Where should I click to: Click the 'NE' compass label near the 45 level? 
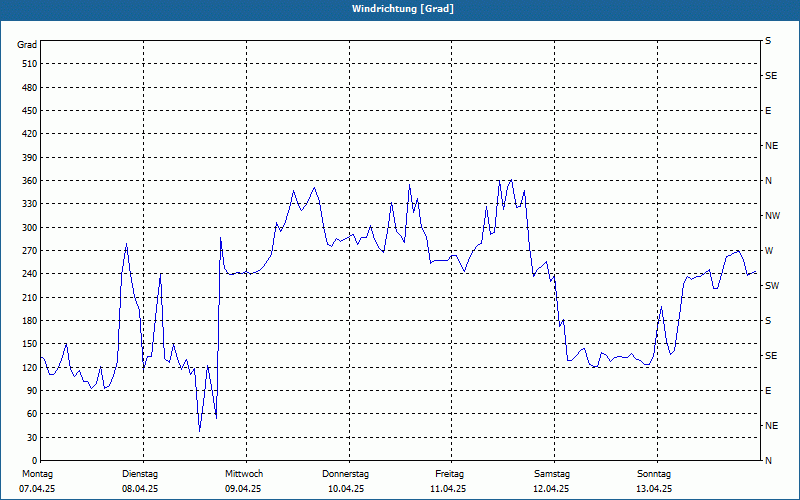pyautogui.click(x=771, y=426)
